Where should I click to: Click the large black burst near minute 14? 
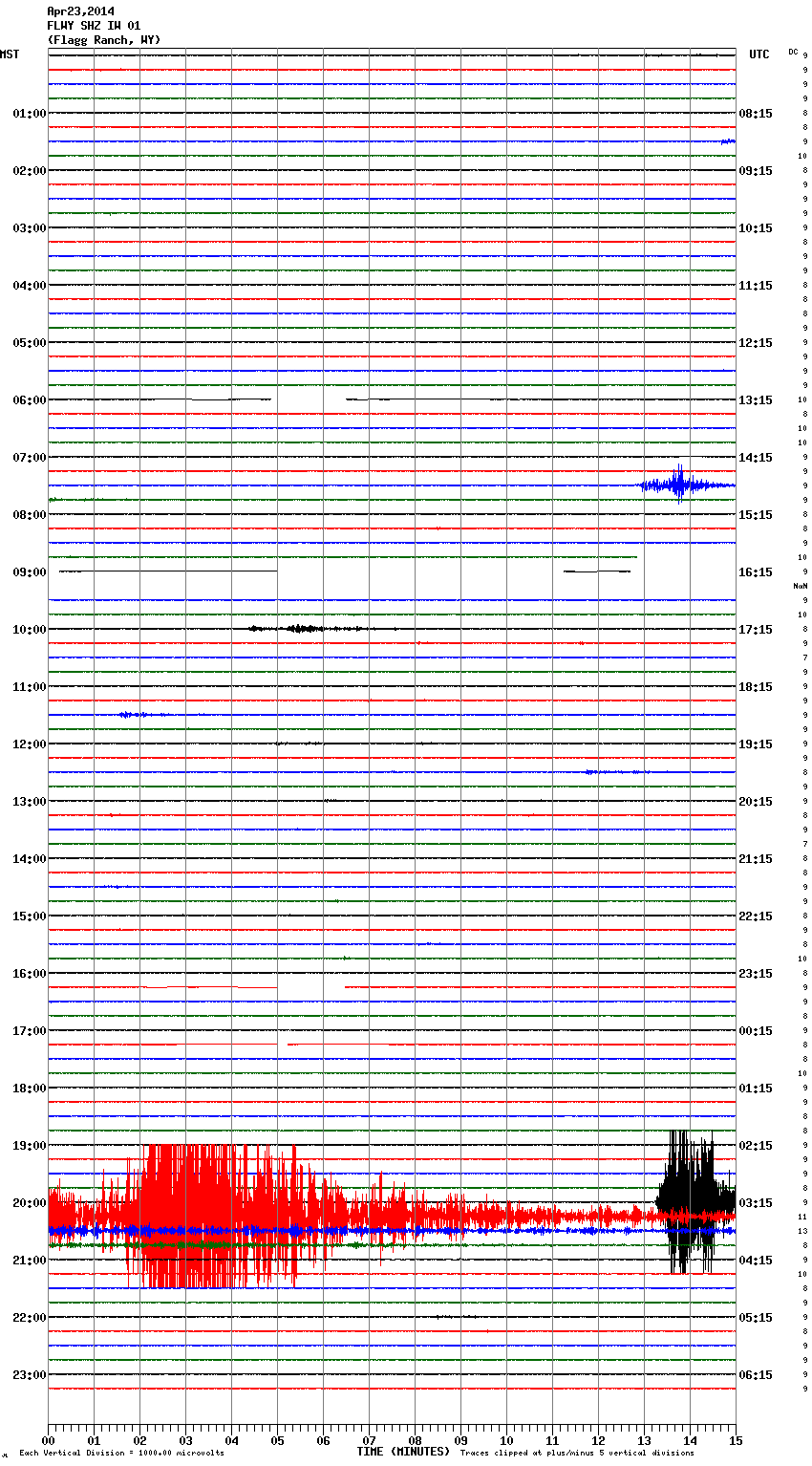click(x=694, y=1201)
